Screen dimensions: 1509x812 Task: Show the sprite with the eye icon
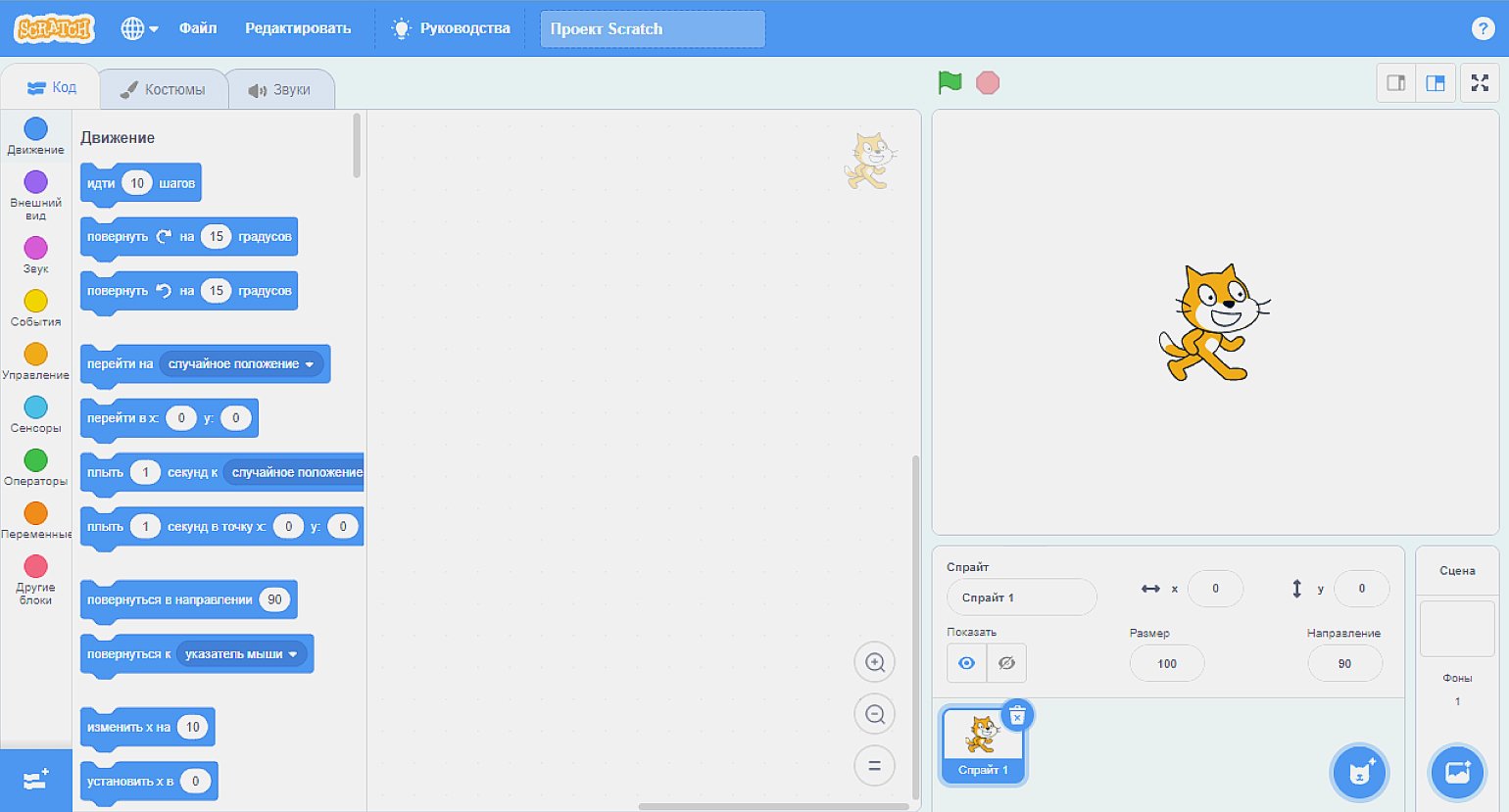click(x=966, y=663)
